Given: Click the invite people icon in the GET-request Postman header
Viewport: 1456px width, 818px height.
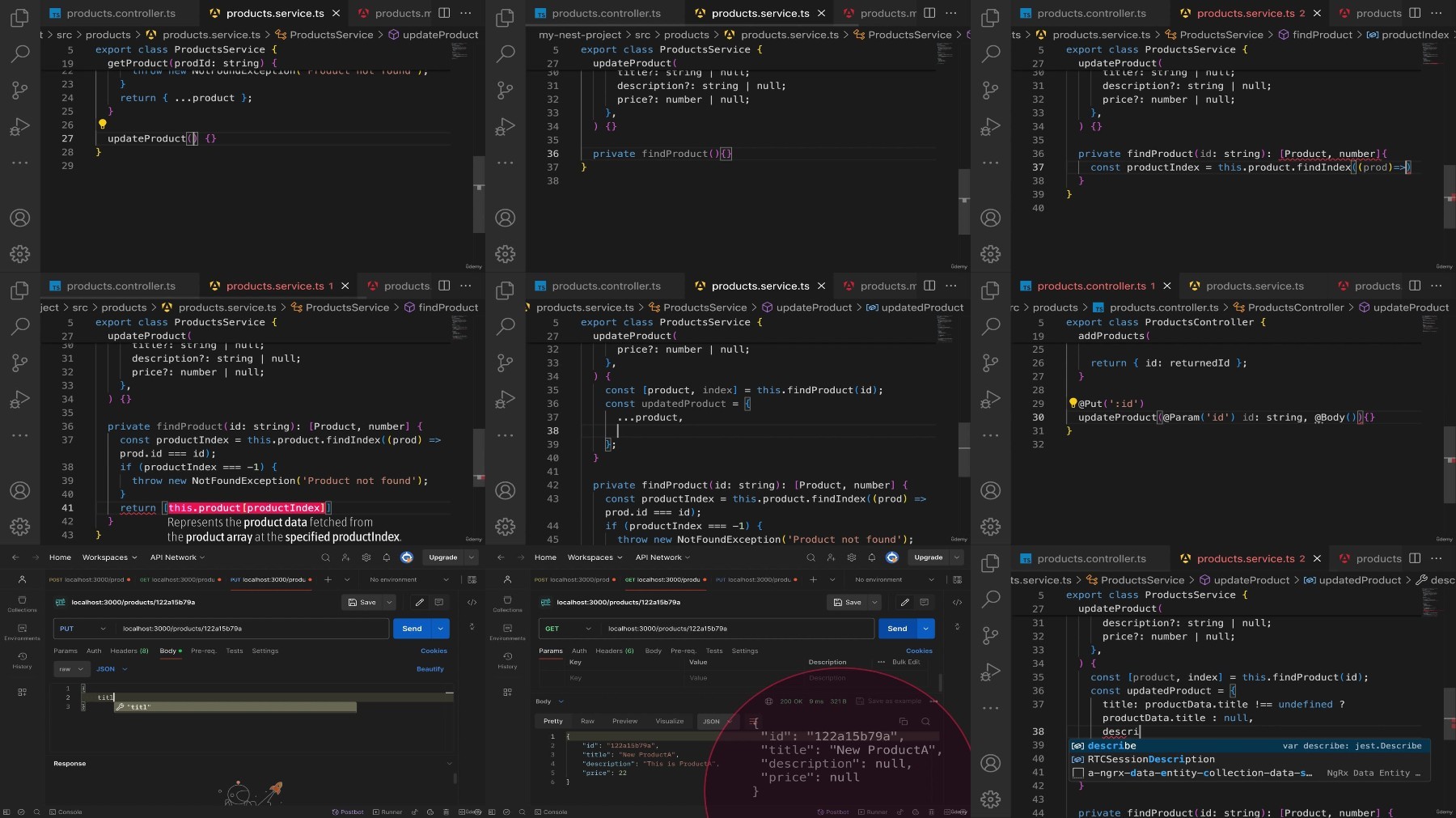Looking at the screenshot, I should [x=831, y=557].
